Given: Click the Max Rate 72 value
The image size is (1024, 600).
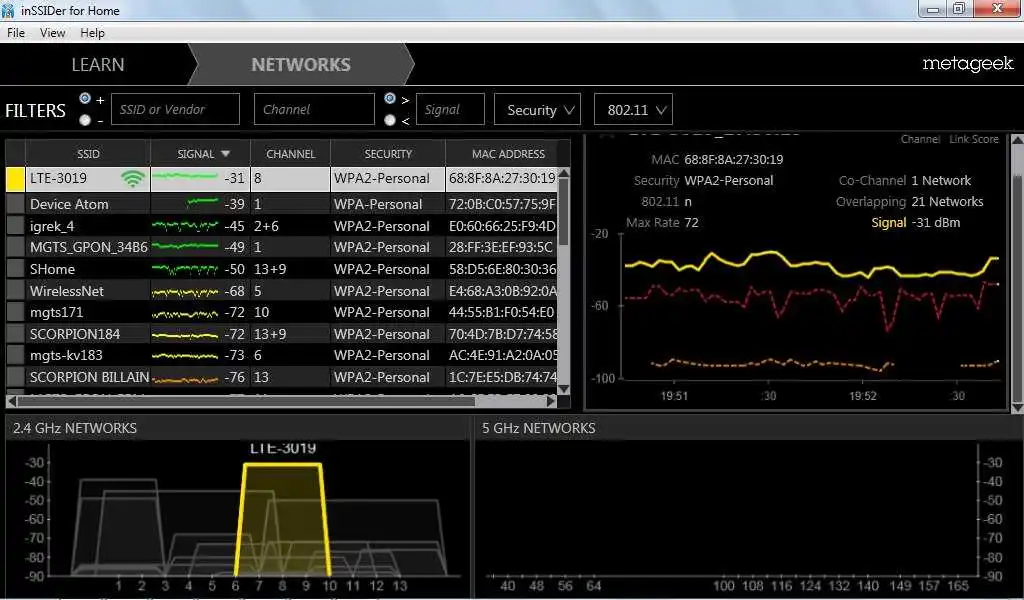Looking at the screenshot, I should (x=691, y=223).
